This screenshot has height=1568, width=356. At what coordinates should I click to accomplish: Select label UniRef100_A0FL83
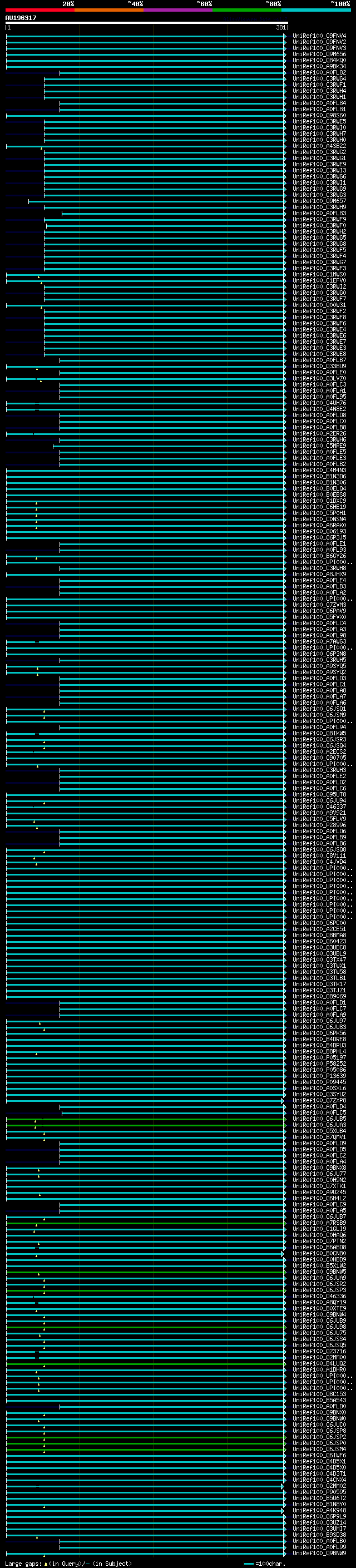click(x=319, y=213)
